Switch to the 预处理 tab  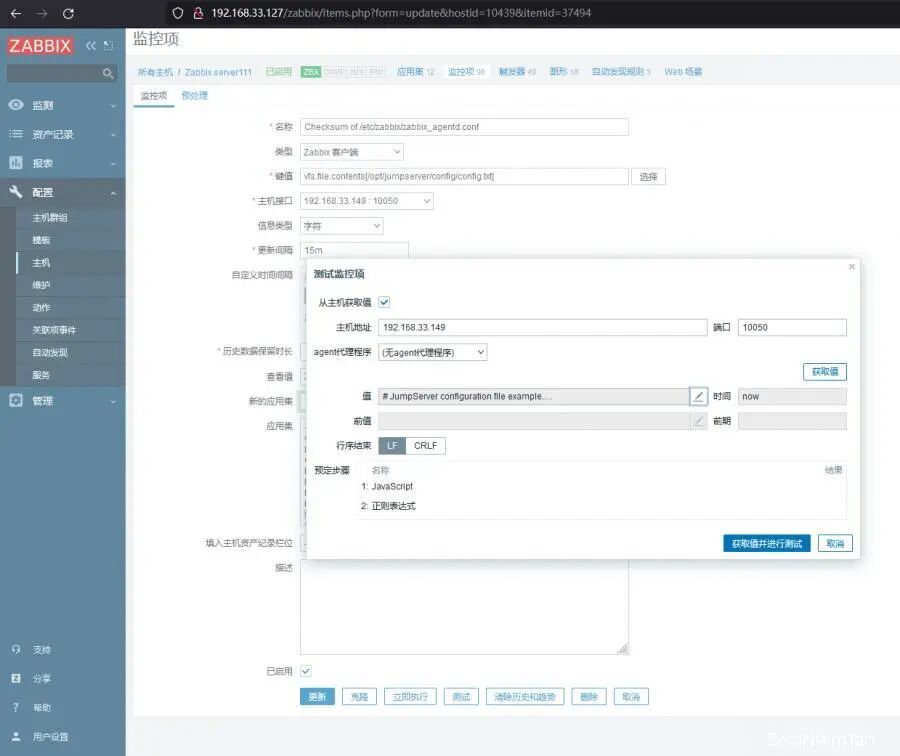[x=195, y=95]
